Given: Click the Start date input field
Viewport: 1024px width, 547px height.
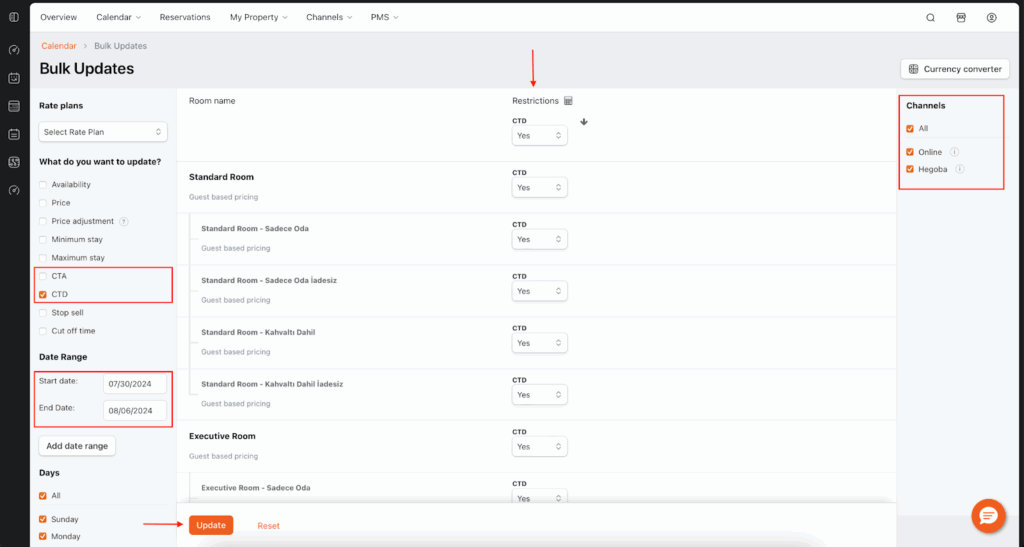Looking at the screenshot, I should 134,384.
